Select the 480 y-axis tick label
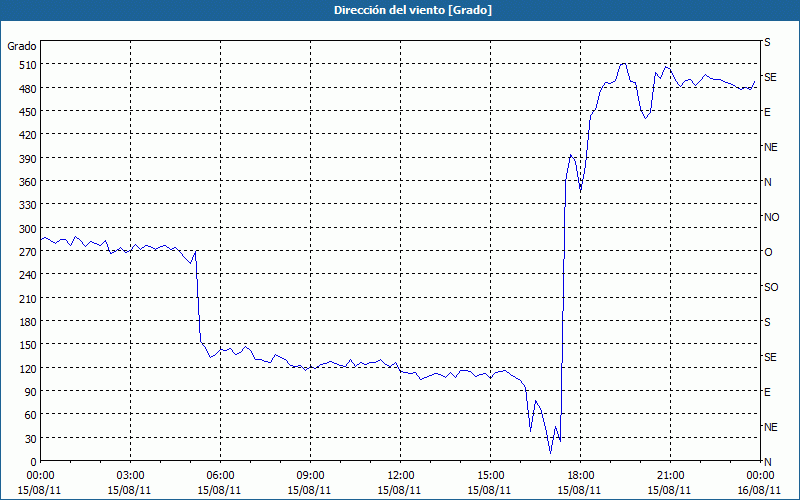 tap(29, 89)
